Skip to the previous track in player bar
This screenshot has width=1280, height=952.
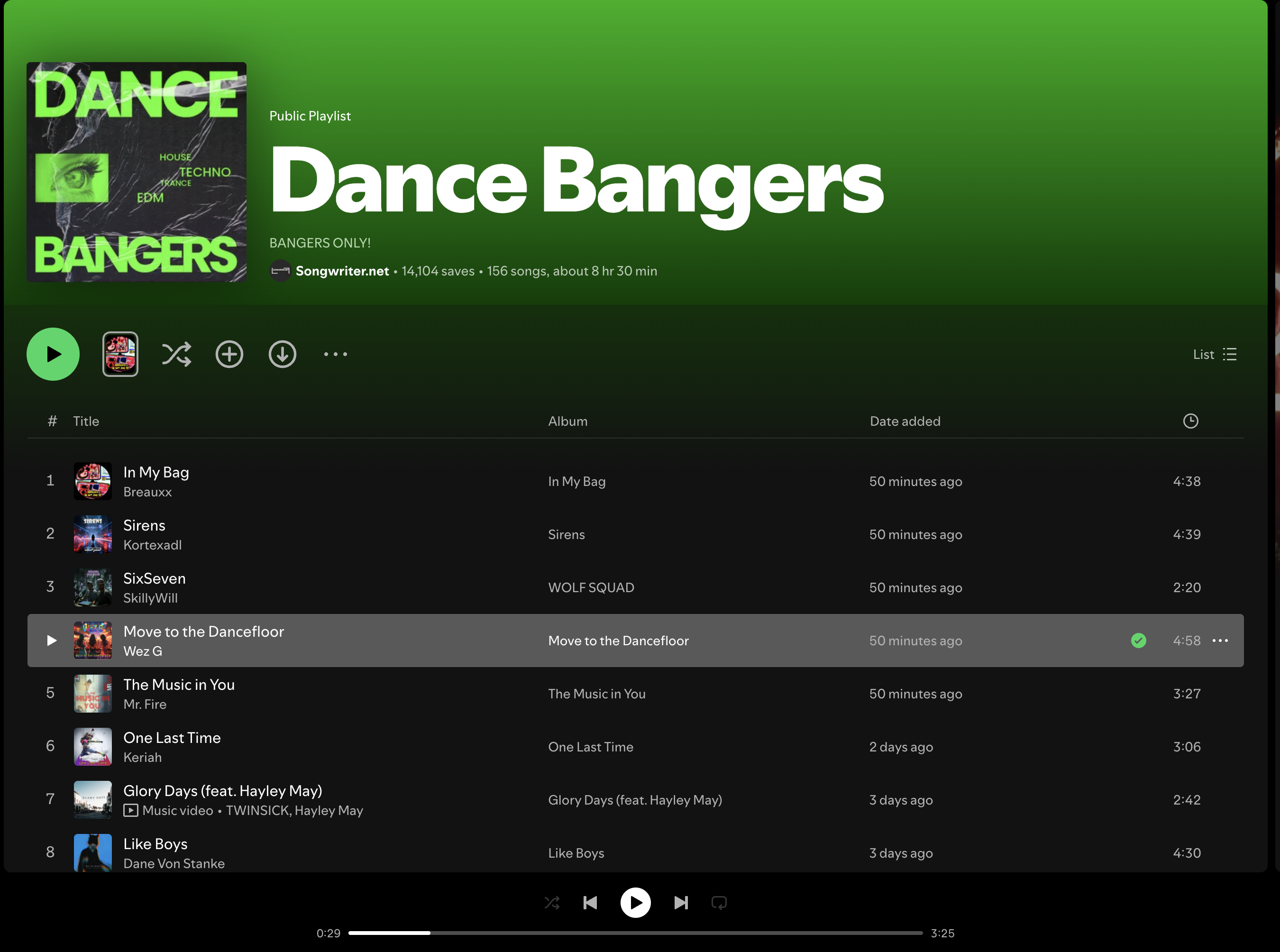tap(590, 902)
